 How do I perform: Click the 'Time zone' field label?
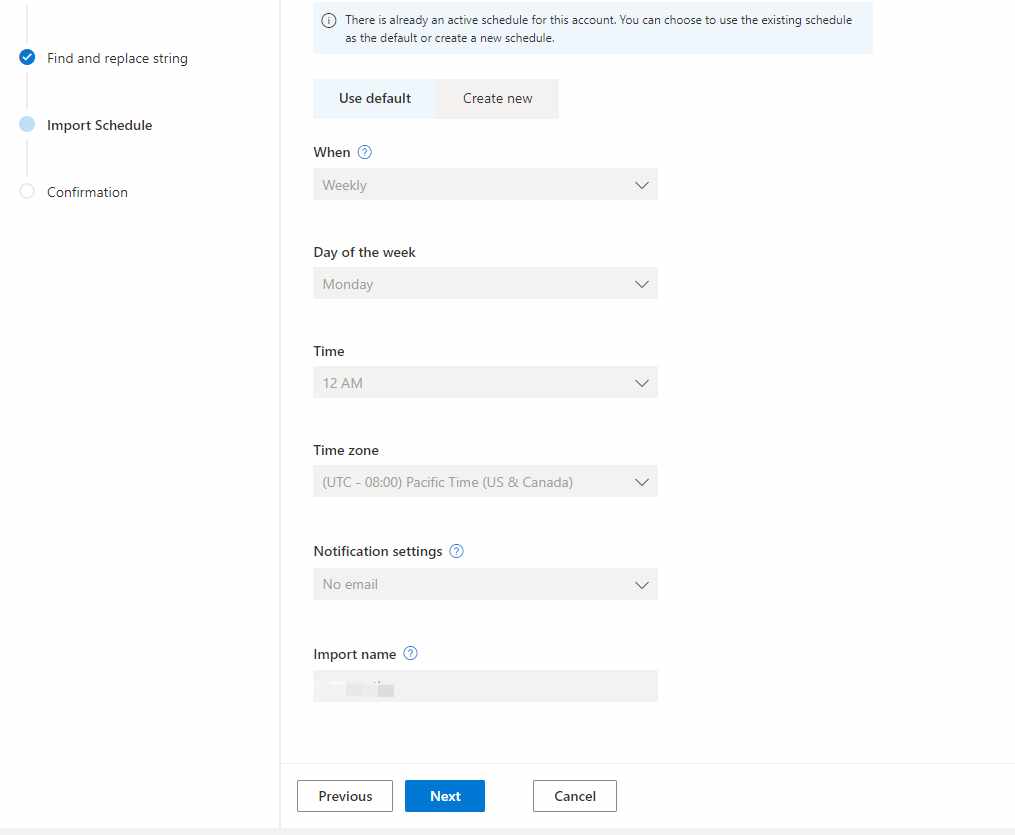coord(346,450)
